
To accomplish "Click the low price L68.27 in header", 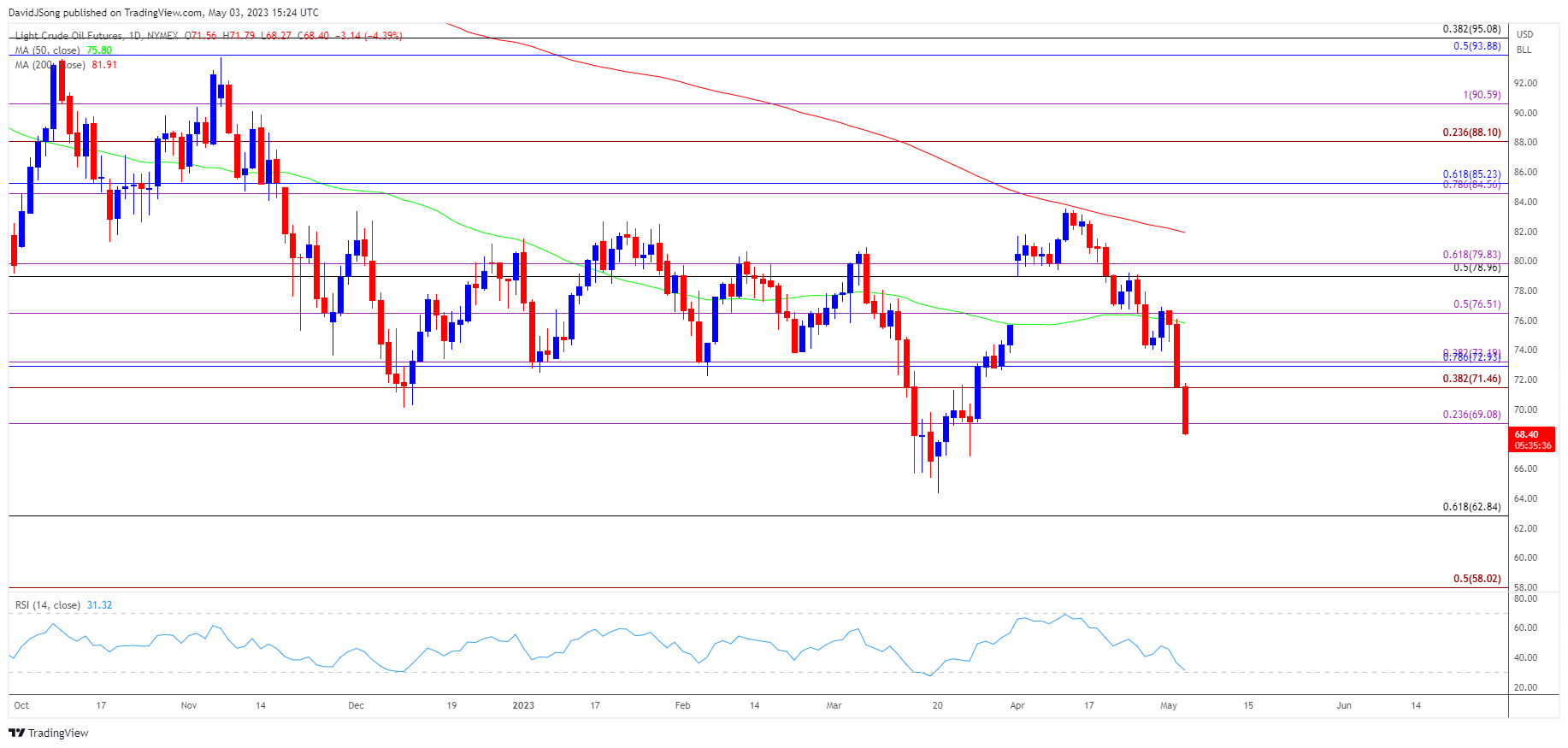I will click(x=276, y=36).
